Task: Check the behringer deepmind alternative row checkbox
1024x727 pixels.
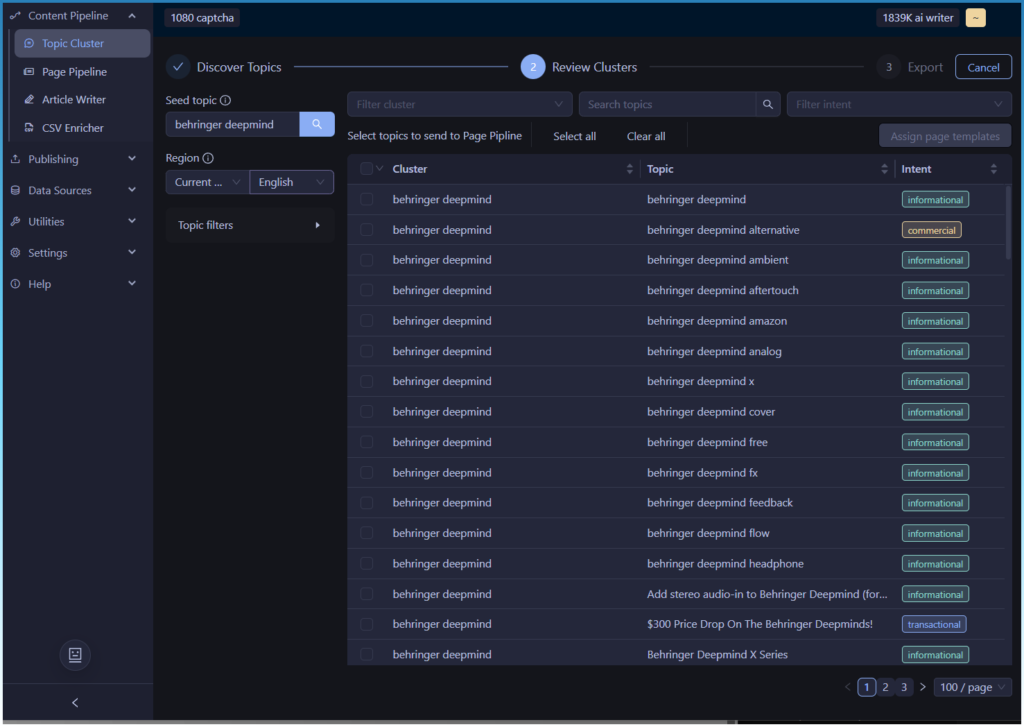Action: click(366, 230)
